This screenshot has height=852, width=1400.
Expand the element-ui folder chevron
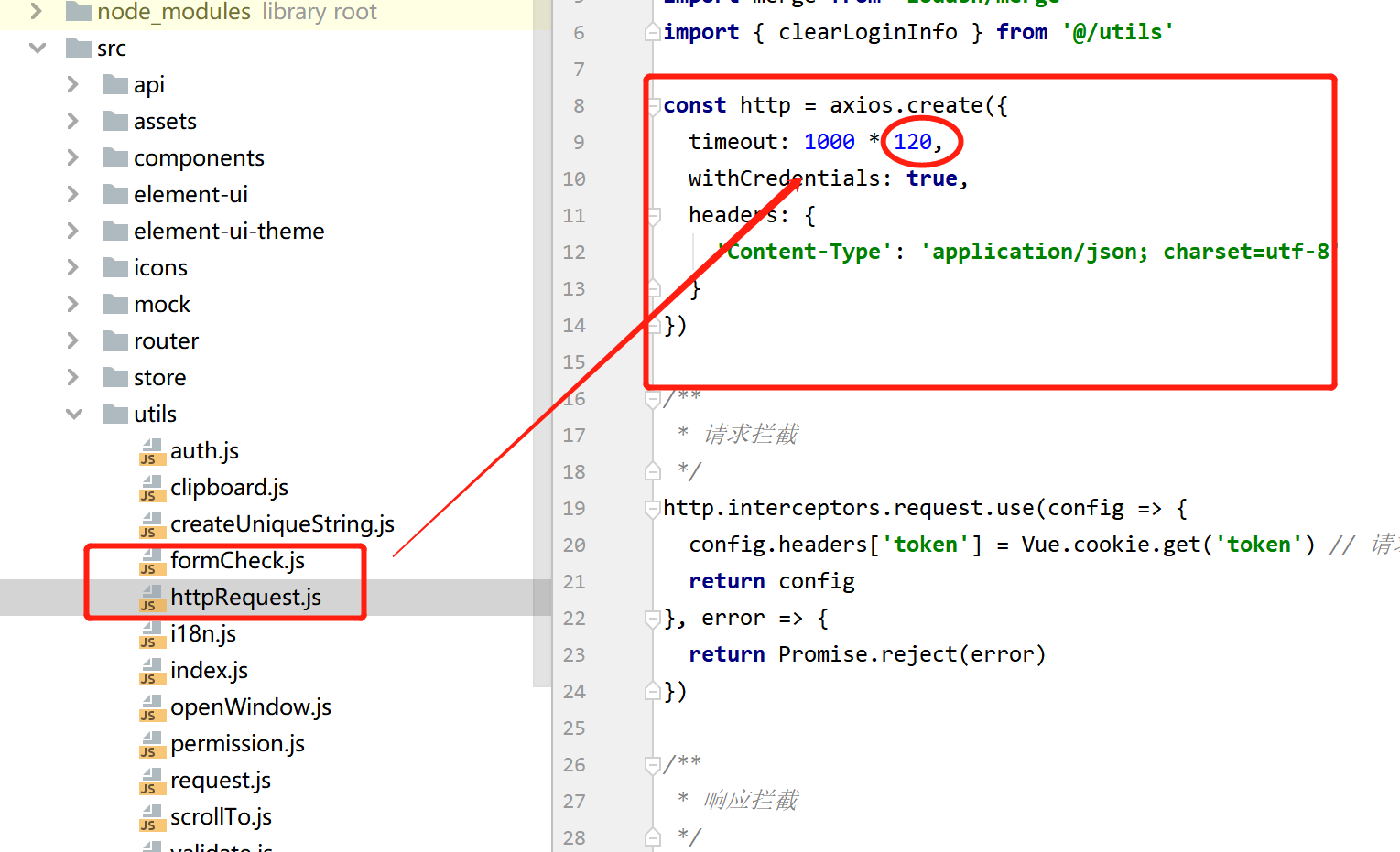click(x=73, y=194)
